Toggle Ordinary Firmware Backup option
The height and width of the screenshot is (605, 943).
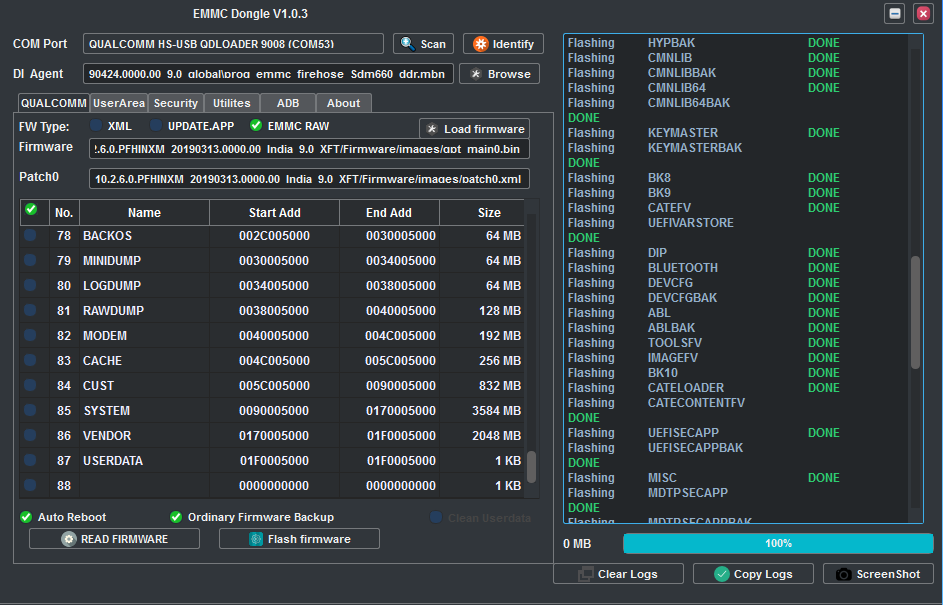(176, 517)
